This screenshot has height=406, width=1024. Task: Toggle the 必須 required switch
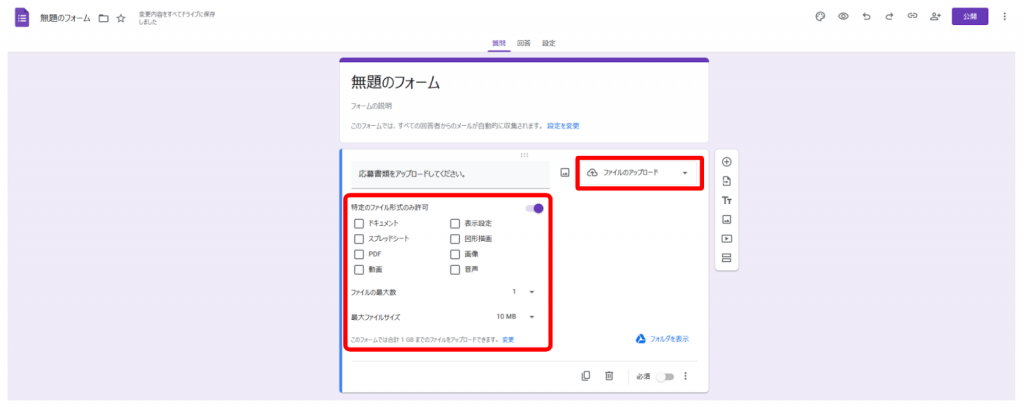[x=665, y=377]
